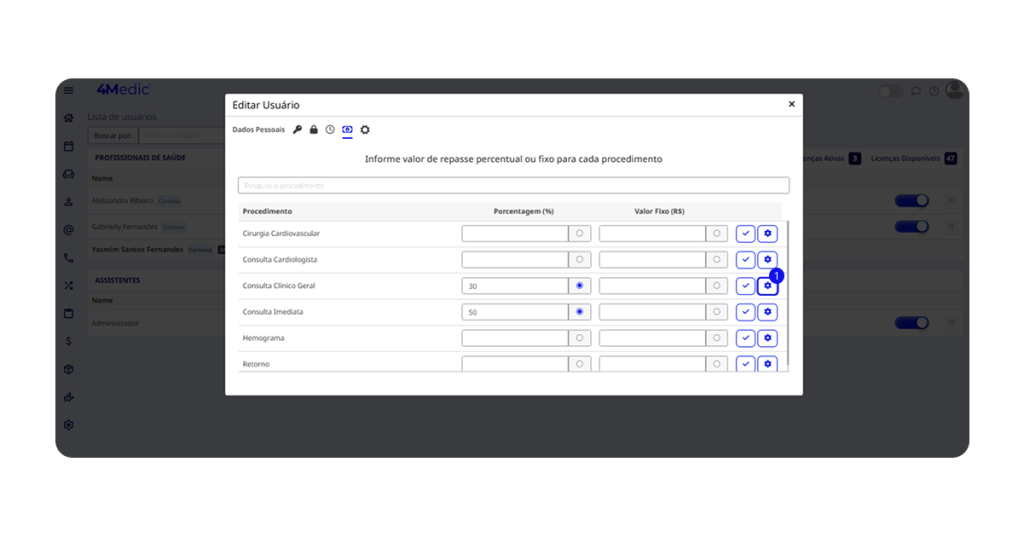Viewport: 1024px width, 537px height.
Task: Click gear button for Consulta Clínico Geral
Action: tap(767, 286)
